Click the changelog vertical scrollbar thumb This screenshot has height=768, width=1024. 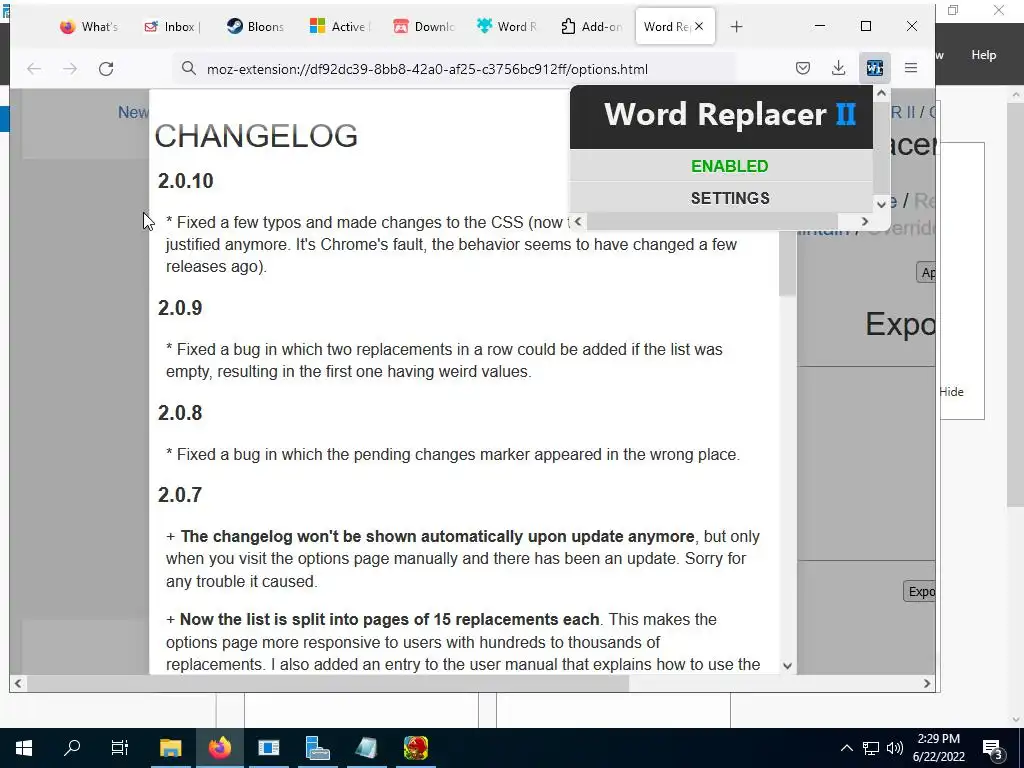787,262
